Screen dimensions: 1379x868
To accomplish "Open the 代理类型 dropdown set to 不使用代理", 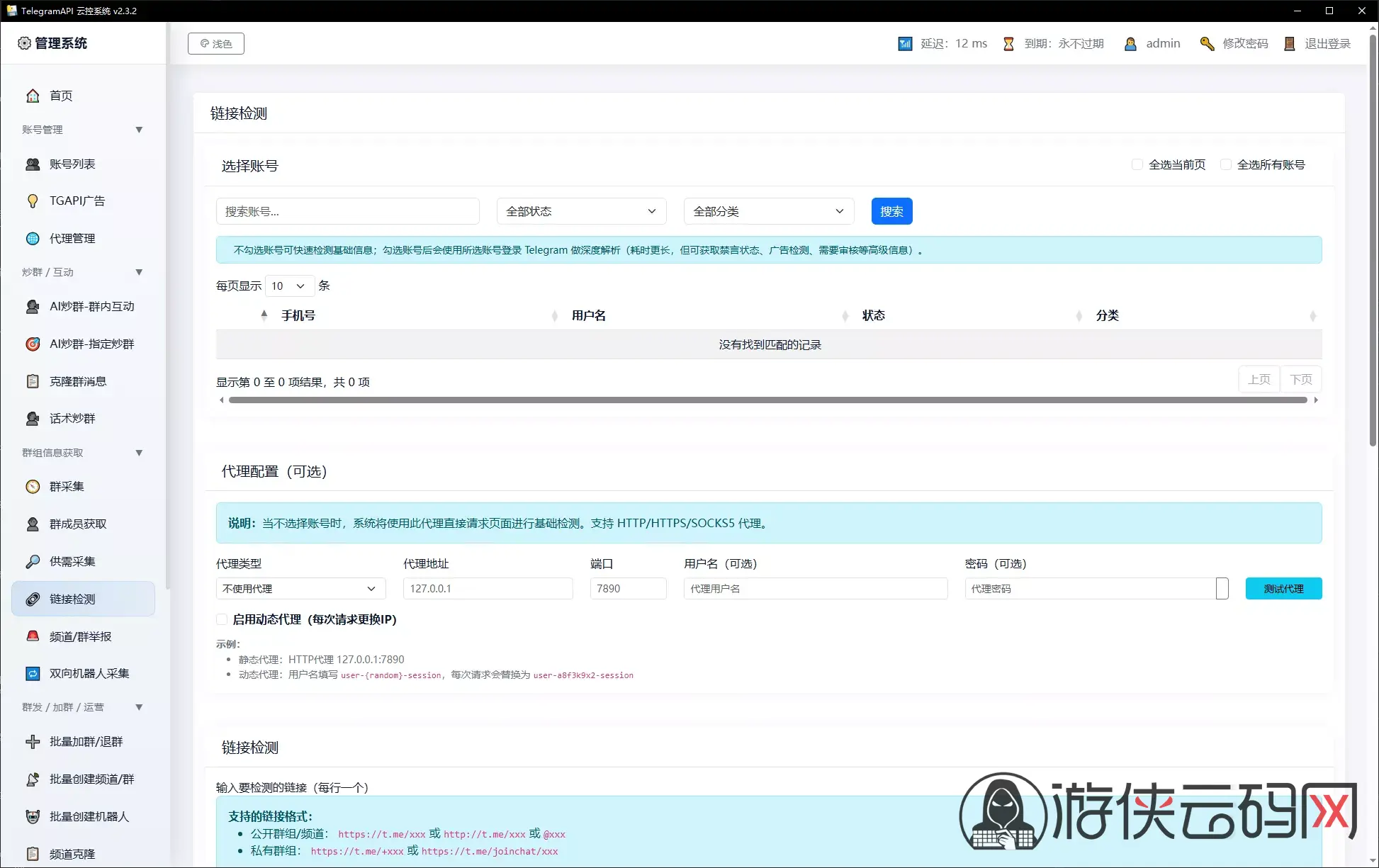I will pyautogui.click(x=300, y=589).
